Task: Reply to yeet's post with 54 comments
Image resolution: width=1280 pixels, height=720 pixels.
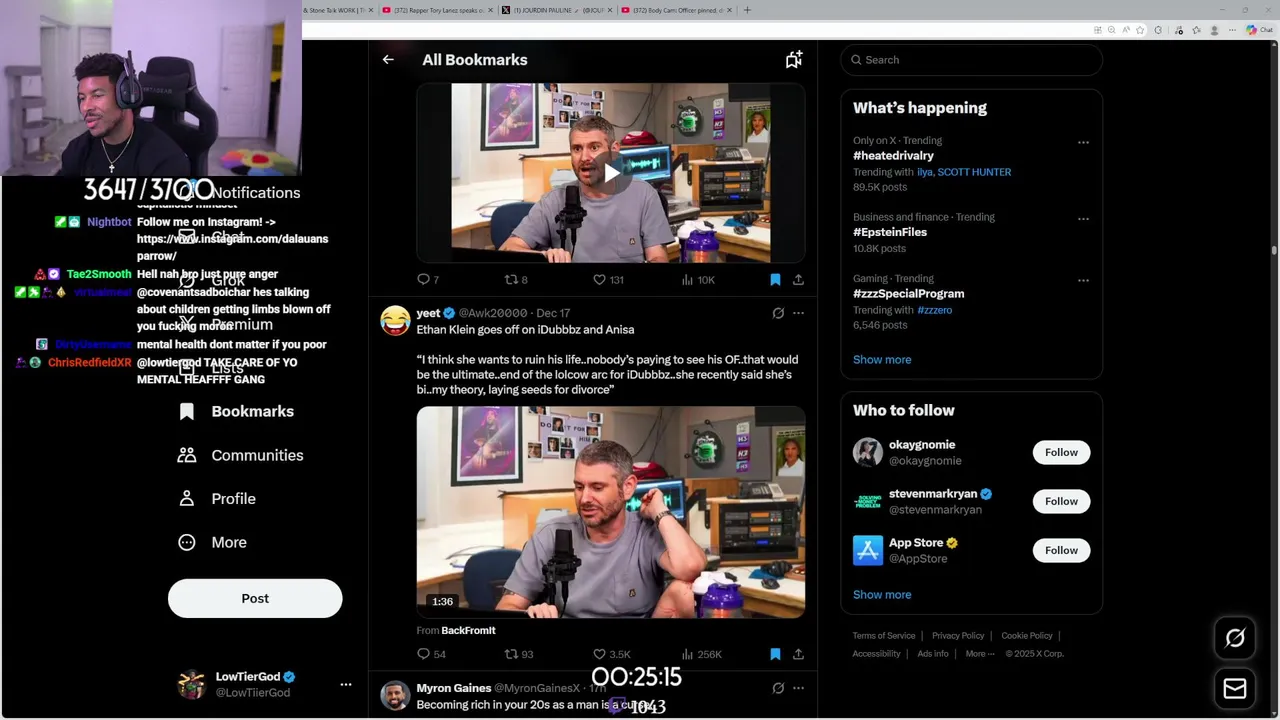Action: (431, 654)
